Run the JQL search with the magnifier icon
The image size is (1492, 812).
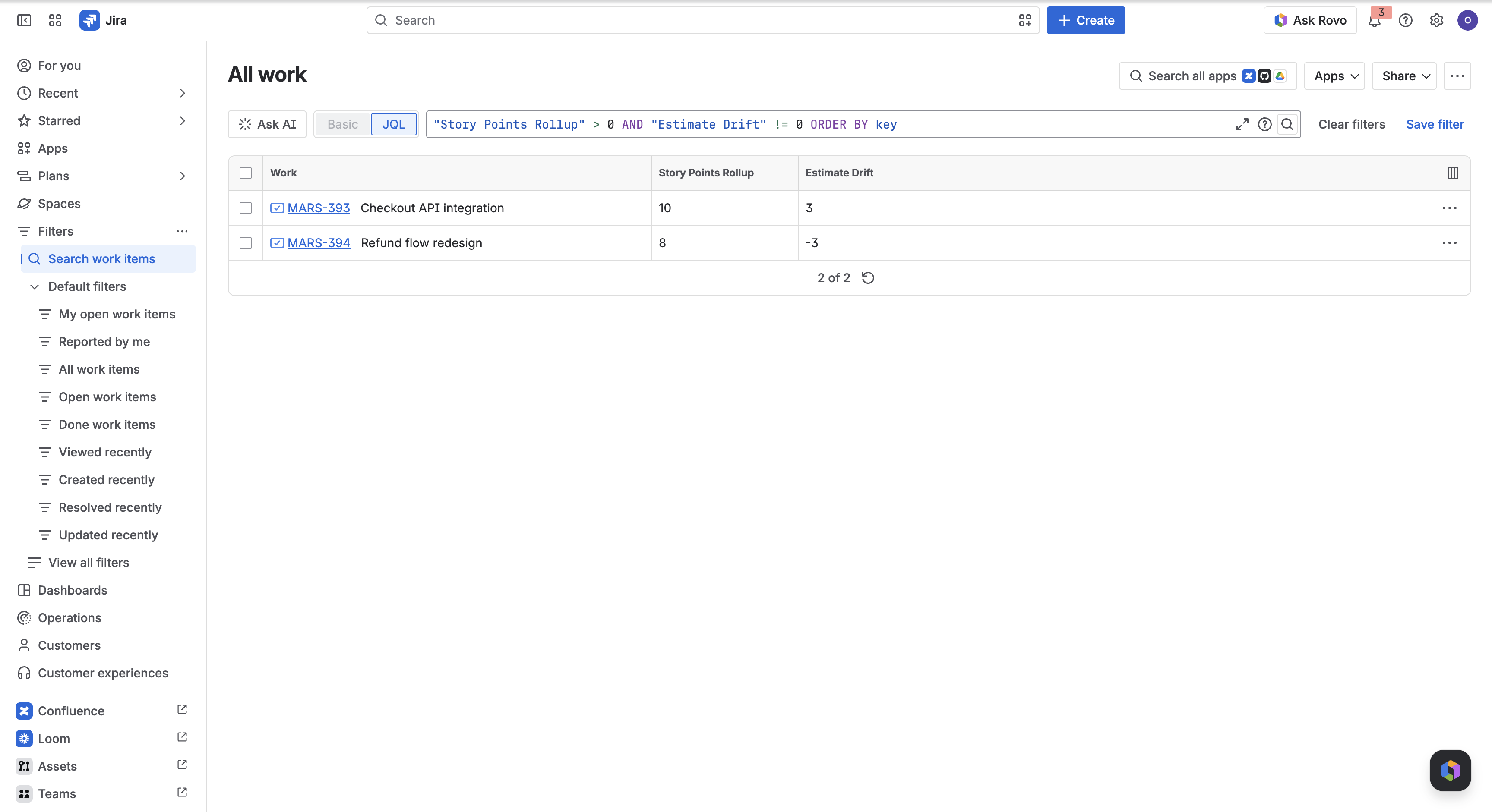pyautogui.click(x=1287, y=124)
